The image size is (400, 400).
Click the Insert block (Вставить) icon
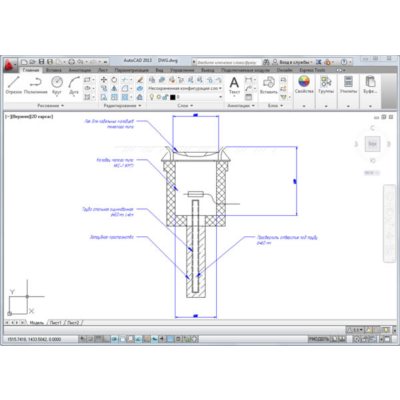(x=269, y=85)
